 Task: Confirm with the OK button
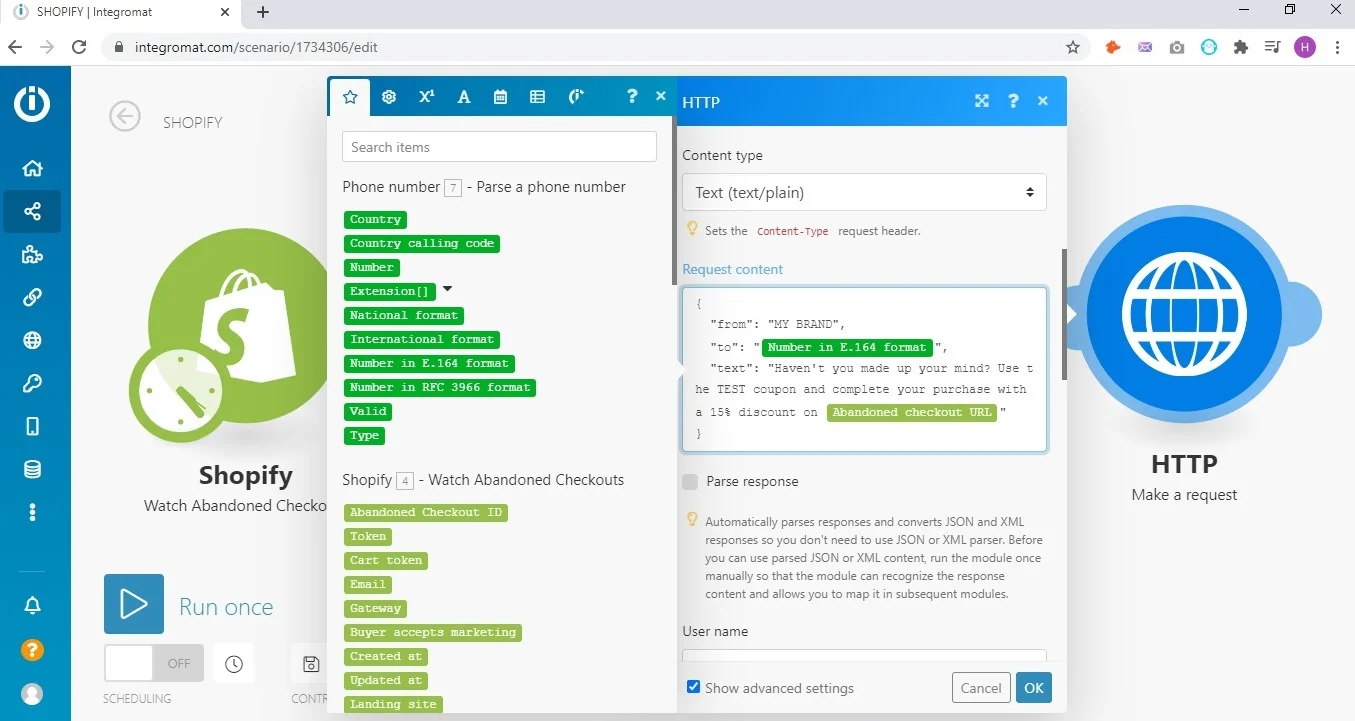(x=1034, y=687)
